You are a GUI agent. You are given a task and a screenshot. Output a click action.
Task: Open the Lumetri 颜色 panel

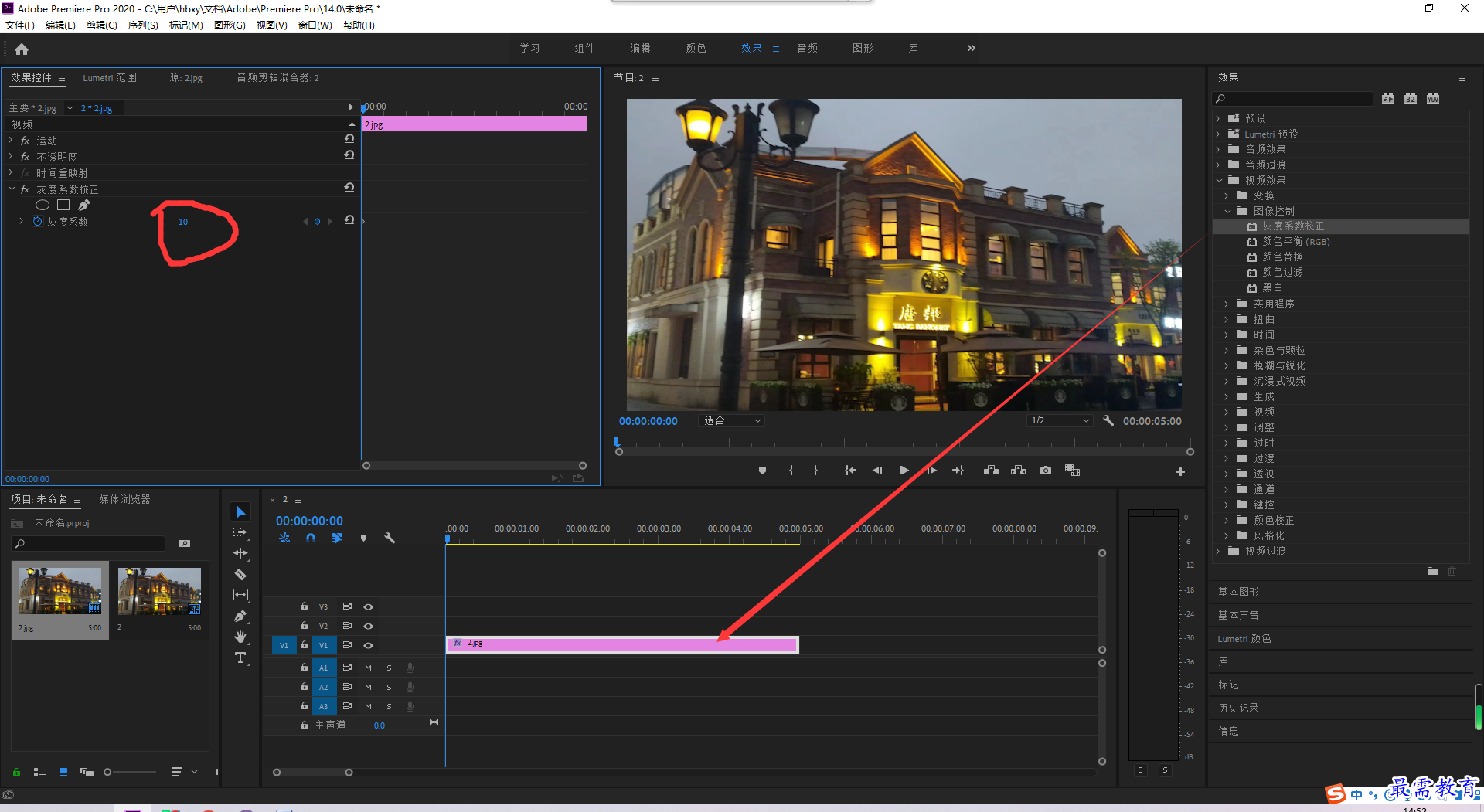click(1244, 639)
